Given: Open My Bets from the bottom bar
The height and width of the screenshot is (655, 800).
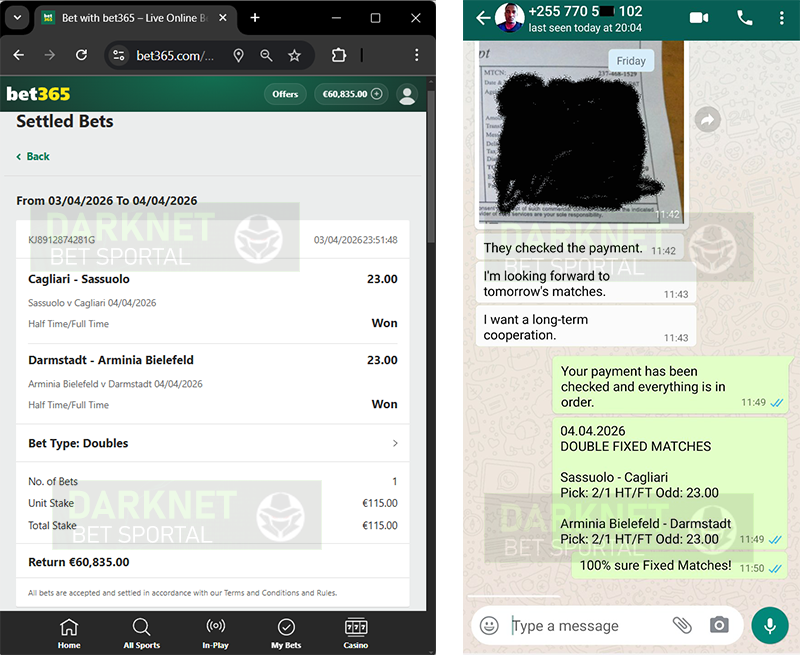Looking at the screenshot, I should coord(286,632).
